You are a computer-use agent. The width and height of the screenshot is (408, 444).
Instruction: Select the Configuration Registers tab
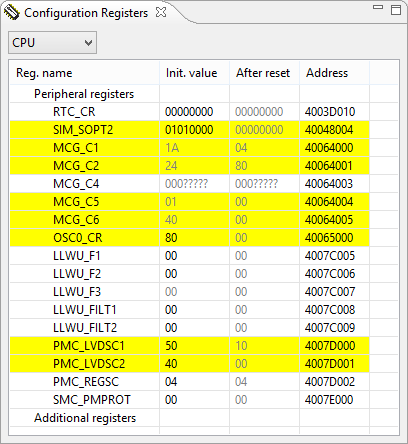click(x=86, y=13)
